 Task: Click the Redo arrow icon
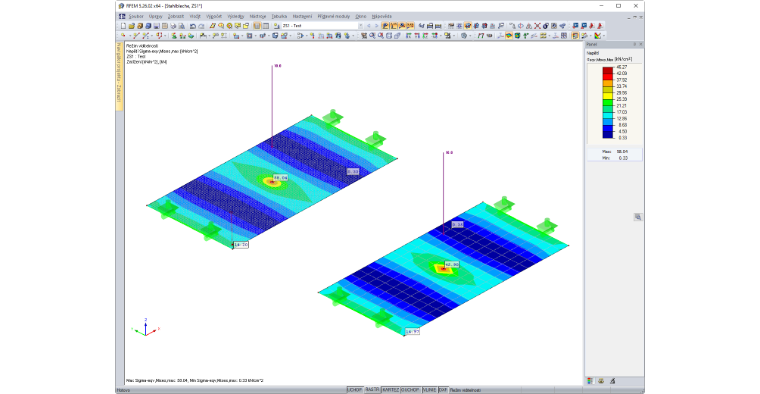(201, 26)
